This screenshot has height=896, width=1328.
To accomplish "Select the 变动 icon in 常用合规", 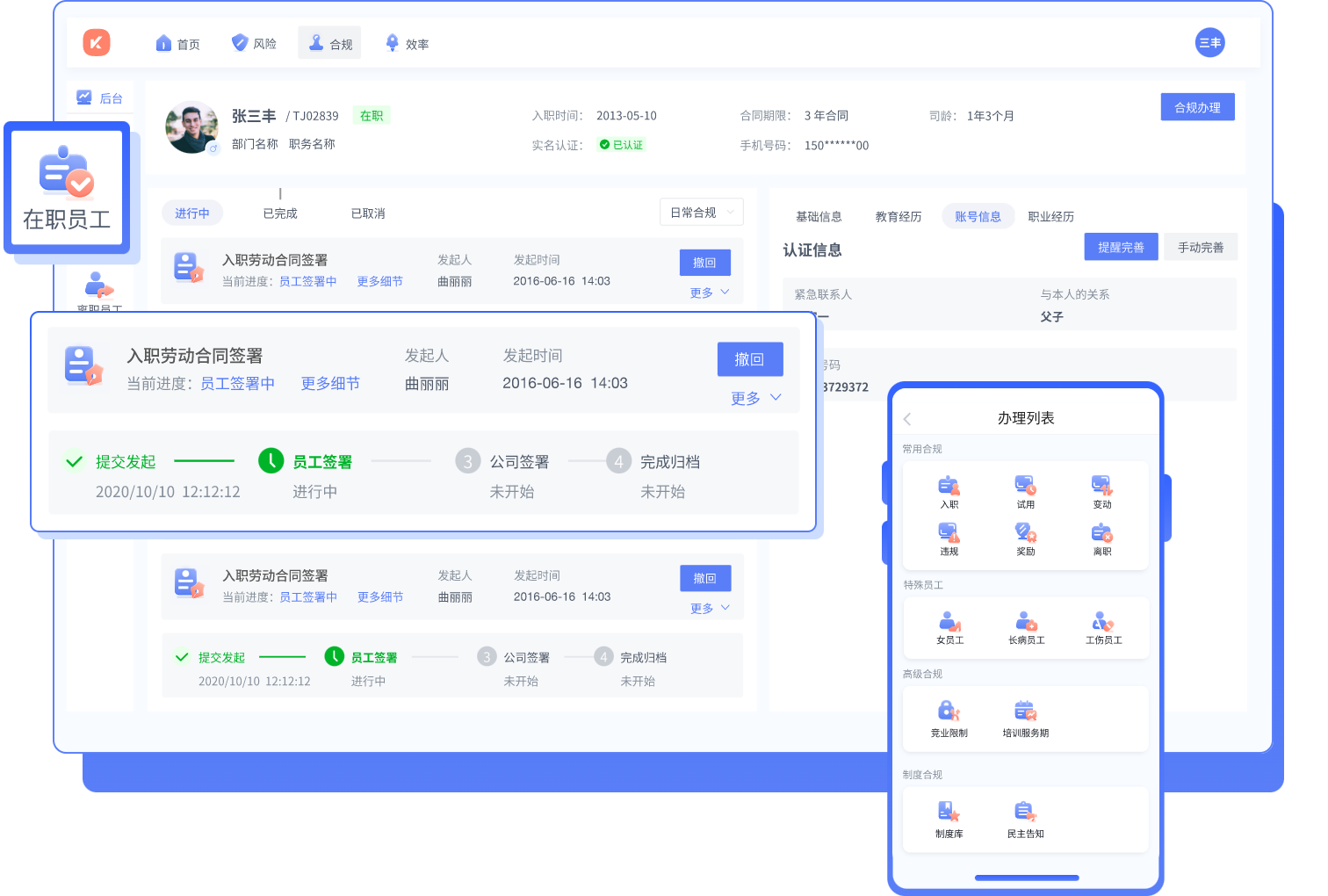I will (1101, 486).
